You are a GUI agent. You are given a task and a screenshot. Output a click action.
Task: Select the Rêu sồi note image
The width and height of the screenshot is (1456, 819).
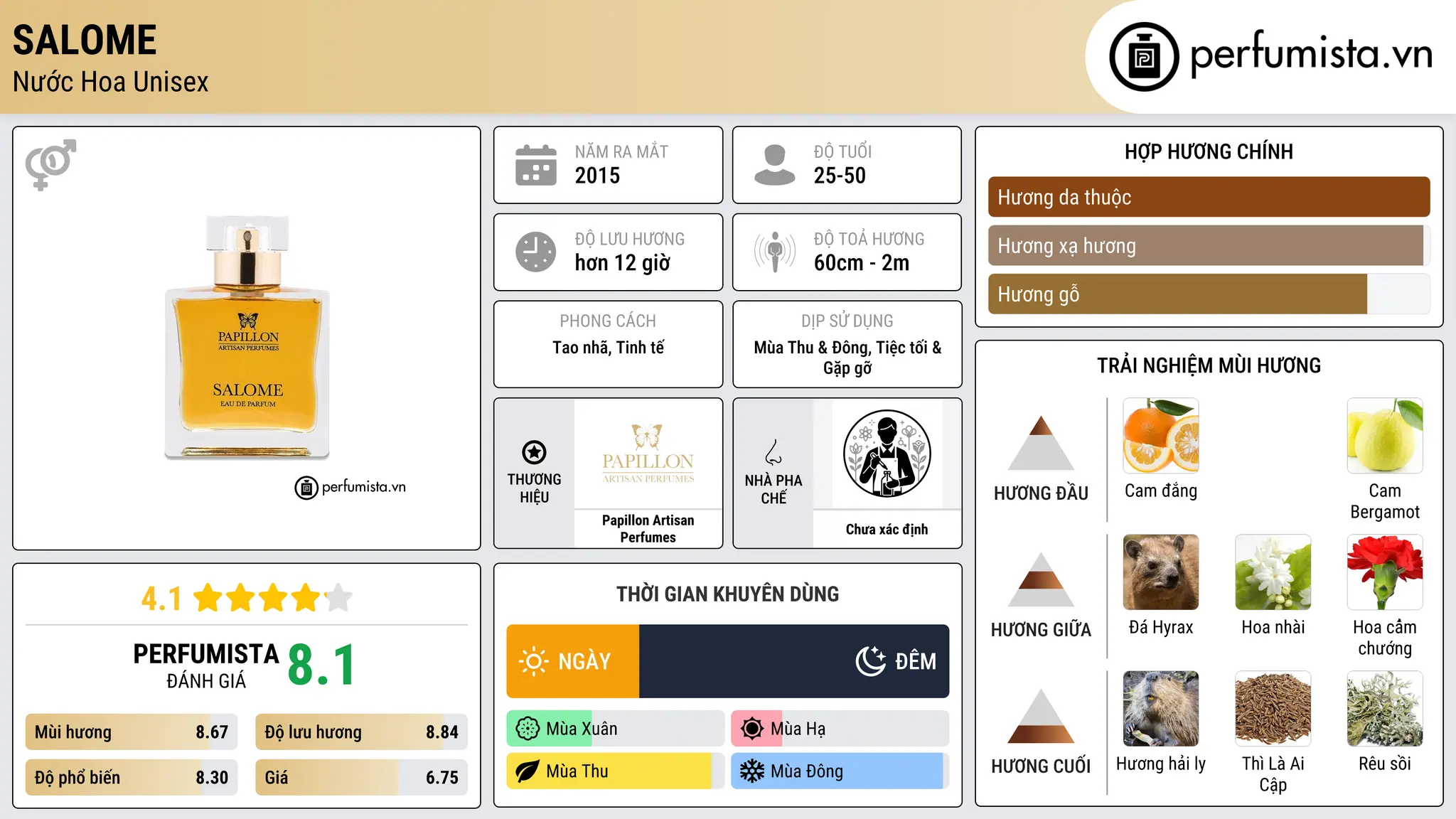[1385, 709]
